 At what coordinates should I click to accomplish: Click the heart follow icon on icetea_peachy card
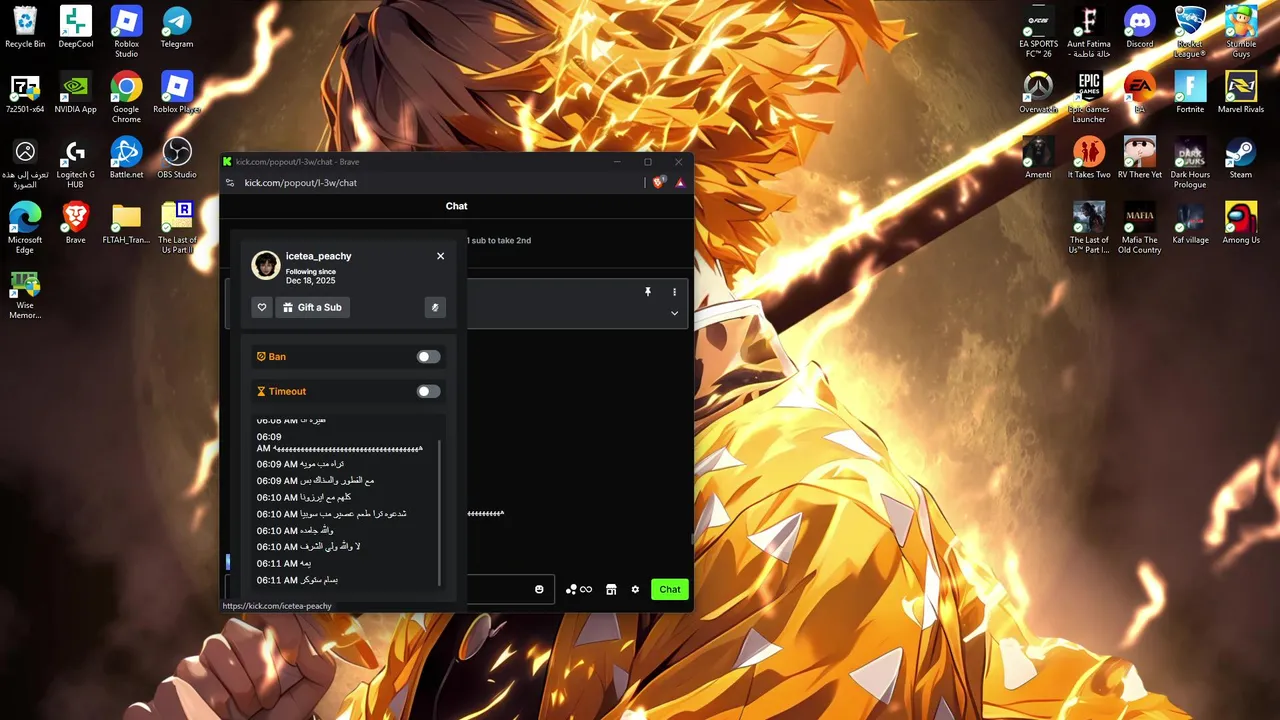(262, 308)
